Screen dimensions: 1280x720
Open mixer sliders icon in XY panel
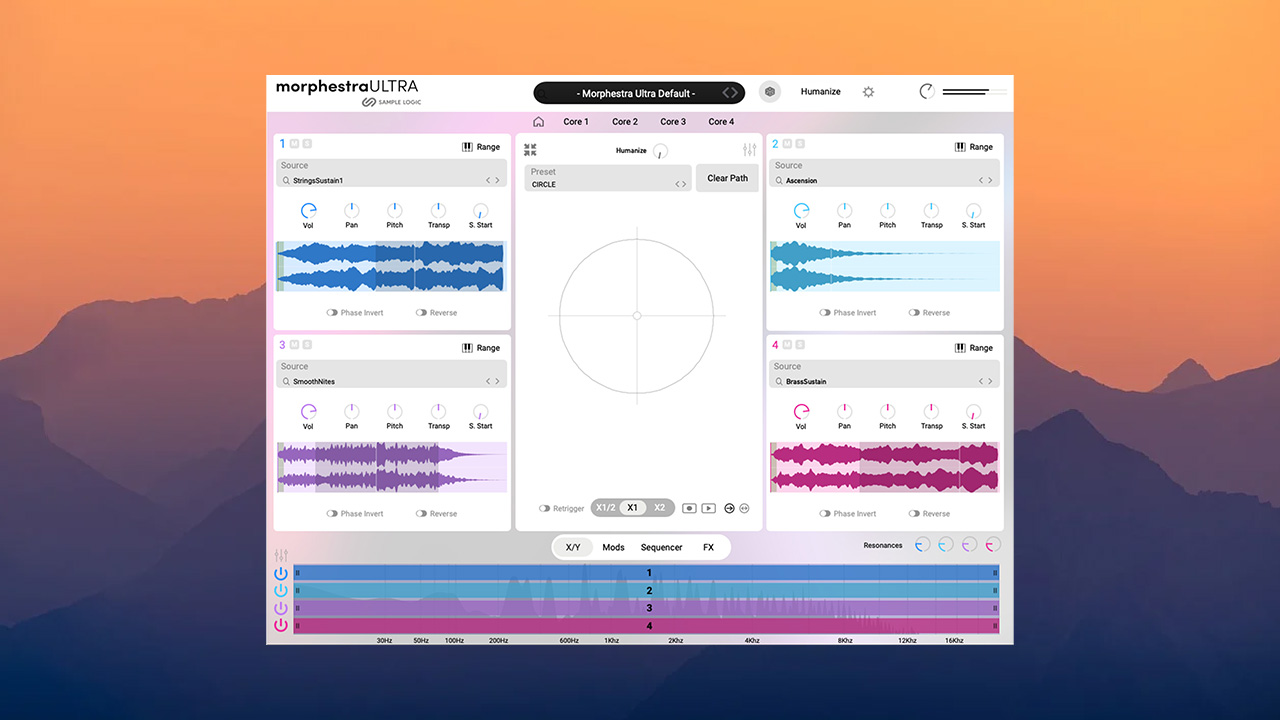point(749,150)
